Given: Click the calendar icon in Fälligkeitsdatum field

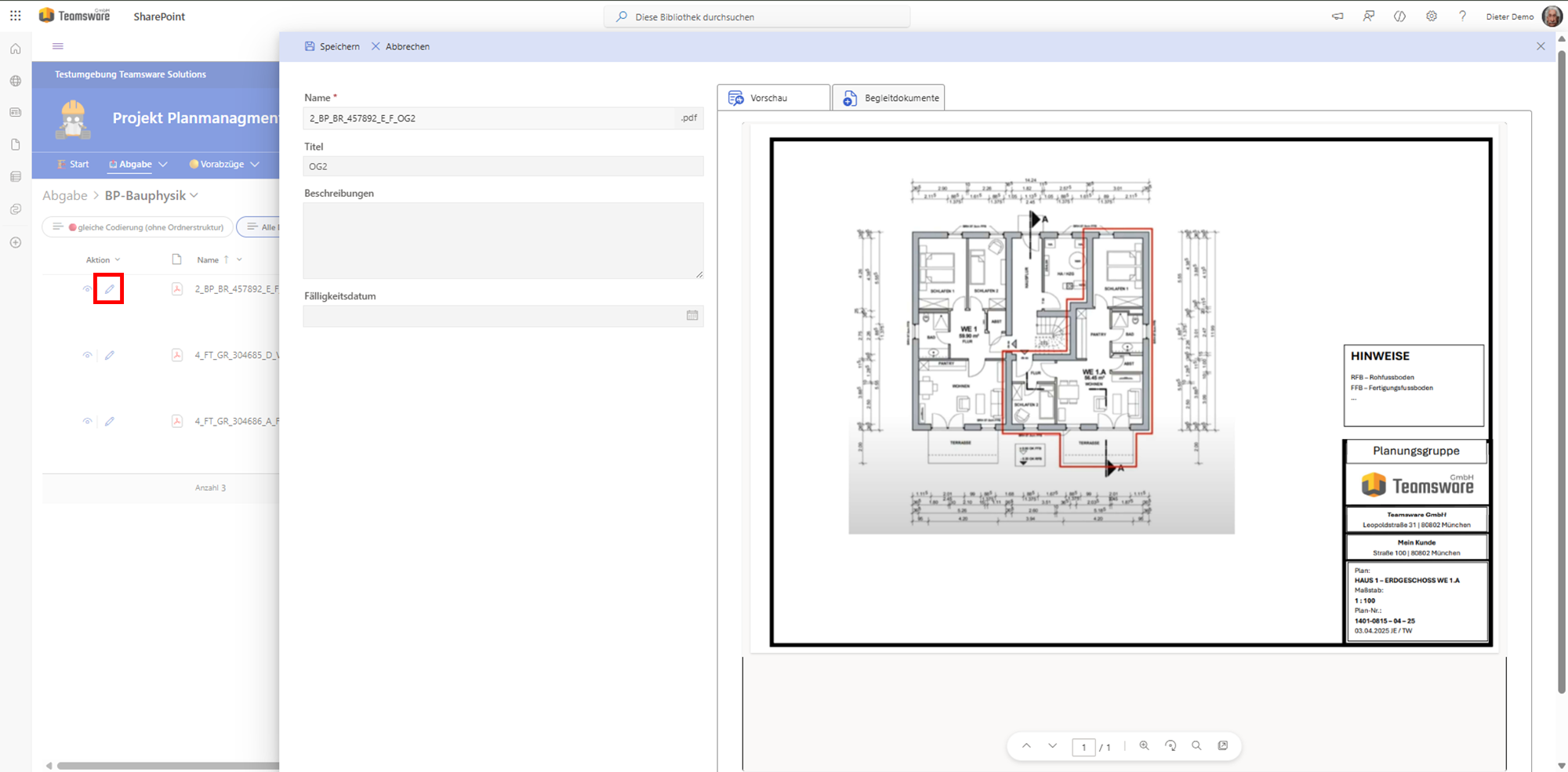Looking at the screenshot, I should 692,315.
